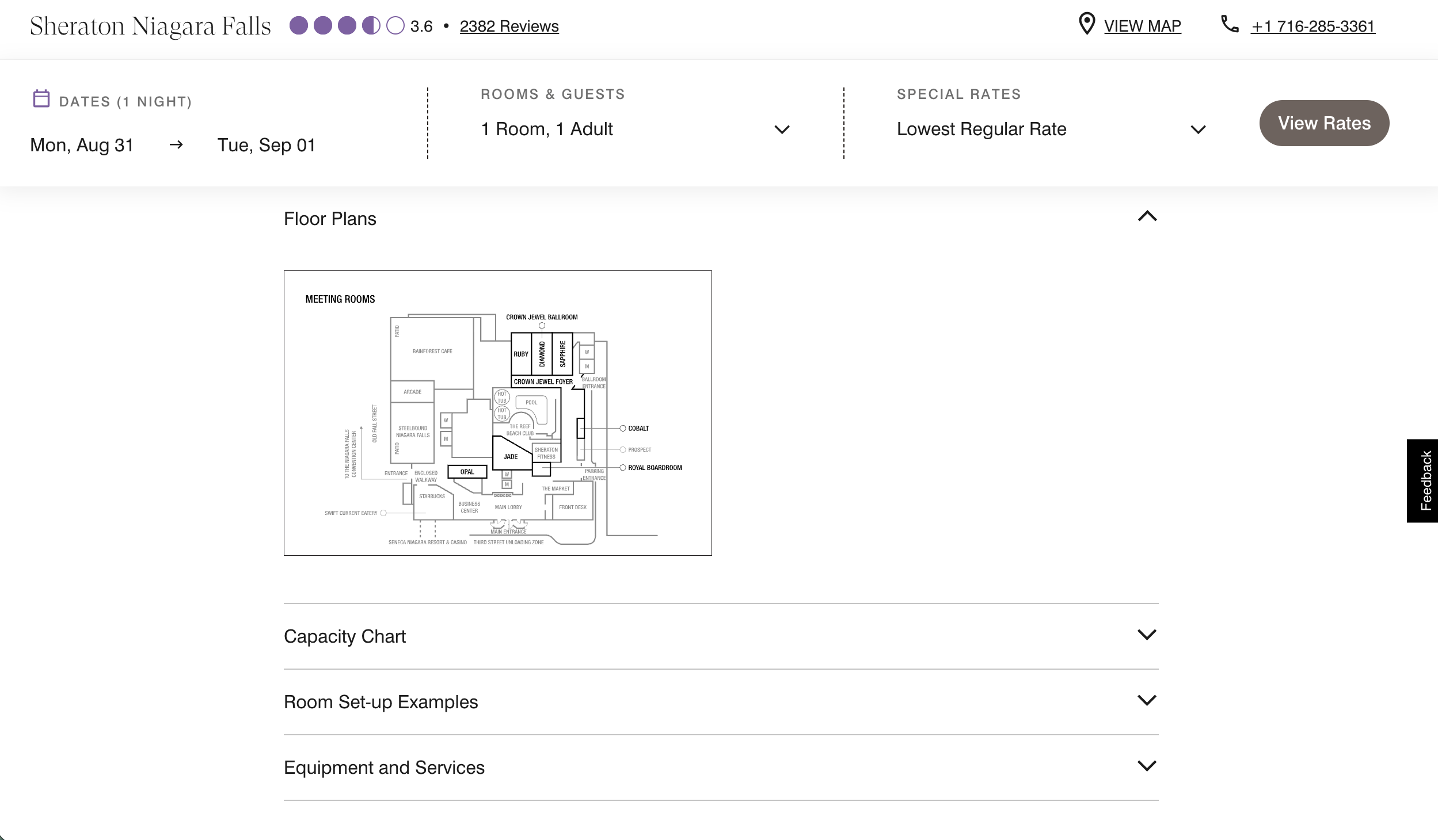Call the hotel number +1 716-285-3361
The image size is (1438, 840).
coord(1313,26)
